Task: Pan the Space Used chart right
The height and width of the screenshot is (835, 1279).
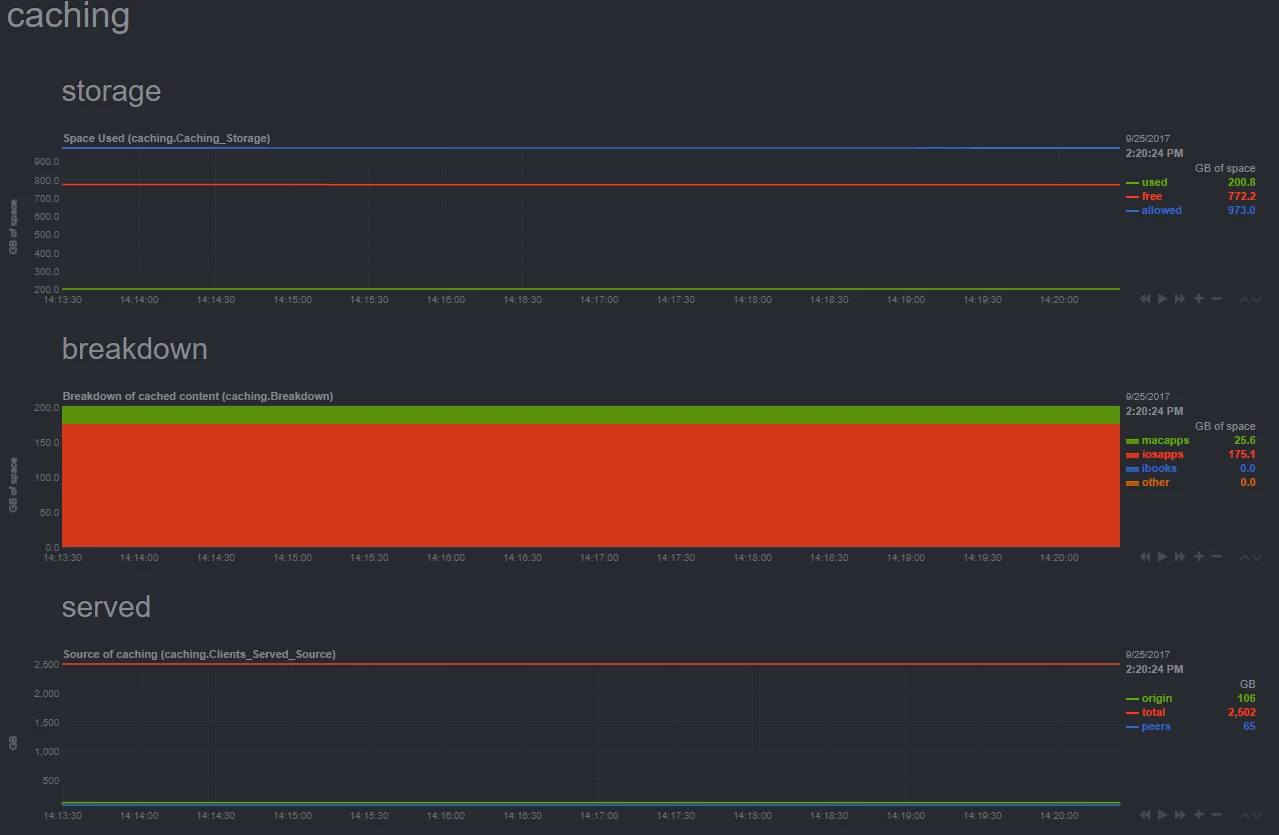Action: coord(1180,299)
